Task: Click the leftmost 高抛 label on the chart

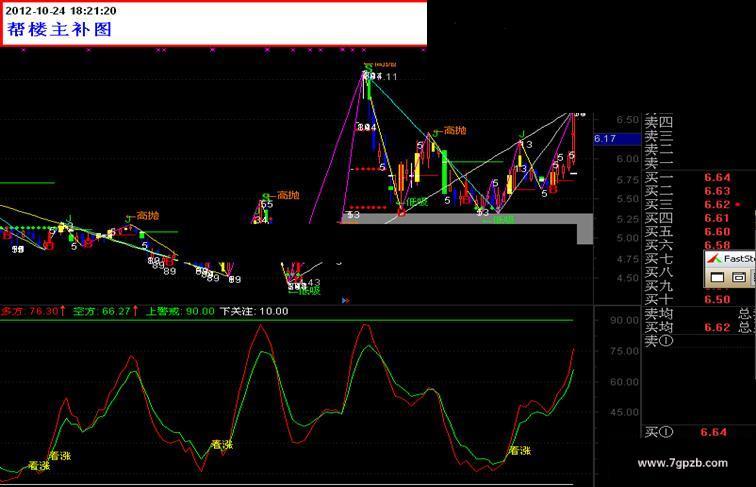Action: [148, 215]
